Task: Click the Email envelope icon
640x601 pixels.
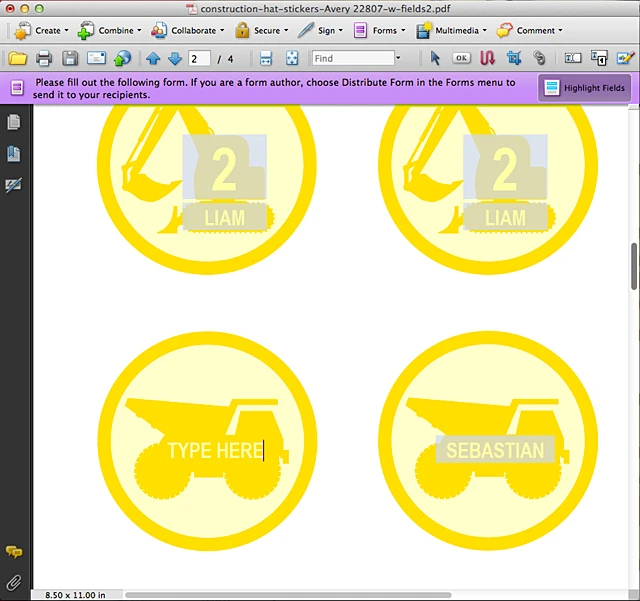Action: [96, 58]
